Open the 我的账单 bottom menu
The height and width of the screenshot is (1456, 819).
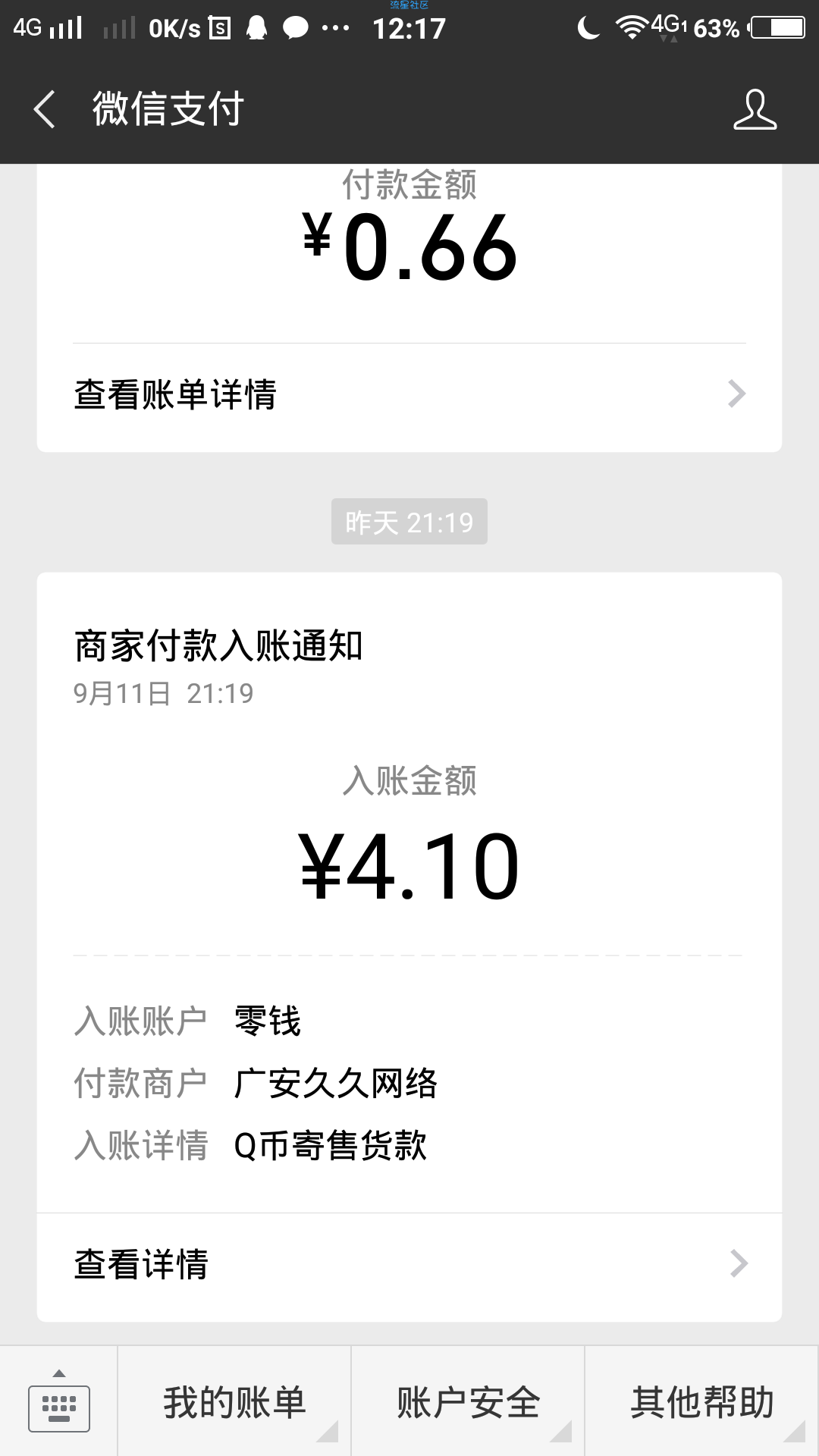coord(234,1401)
